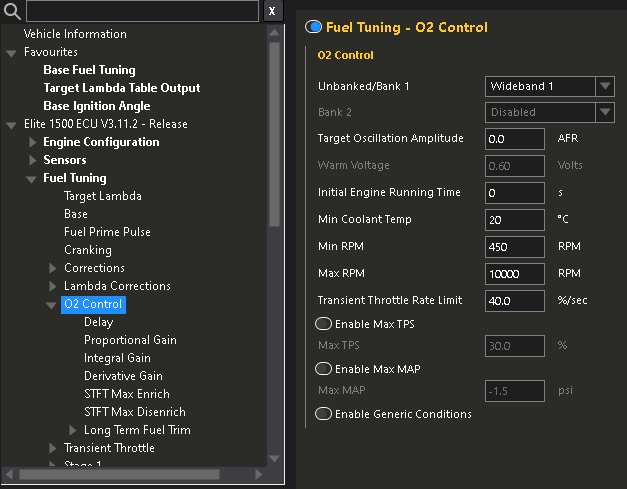
Task: Click the search magnifier icon
Action: [13, 11]
